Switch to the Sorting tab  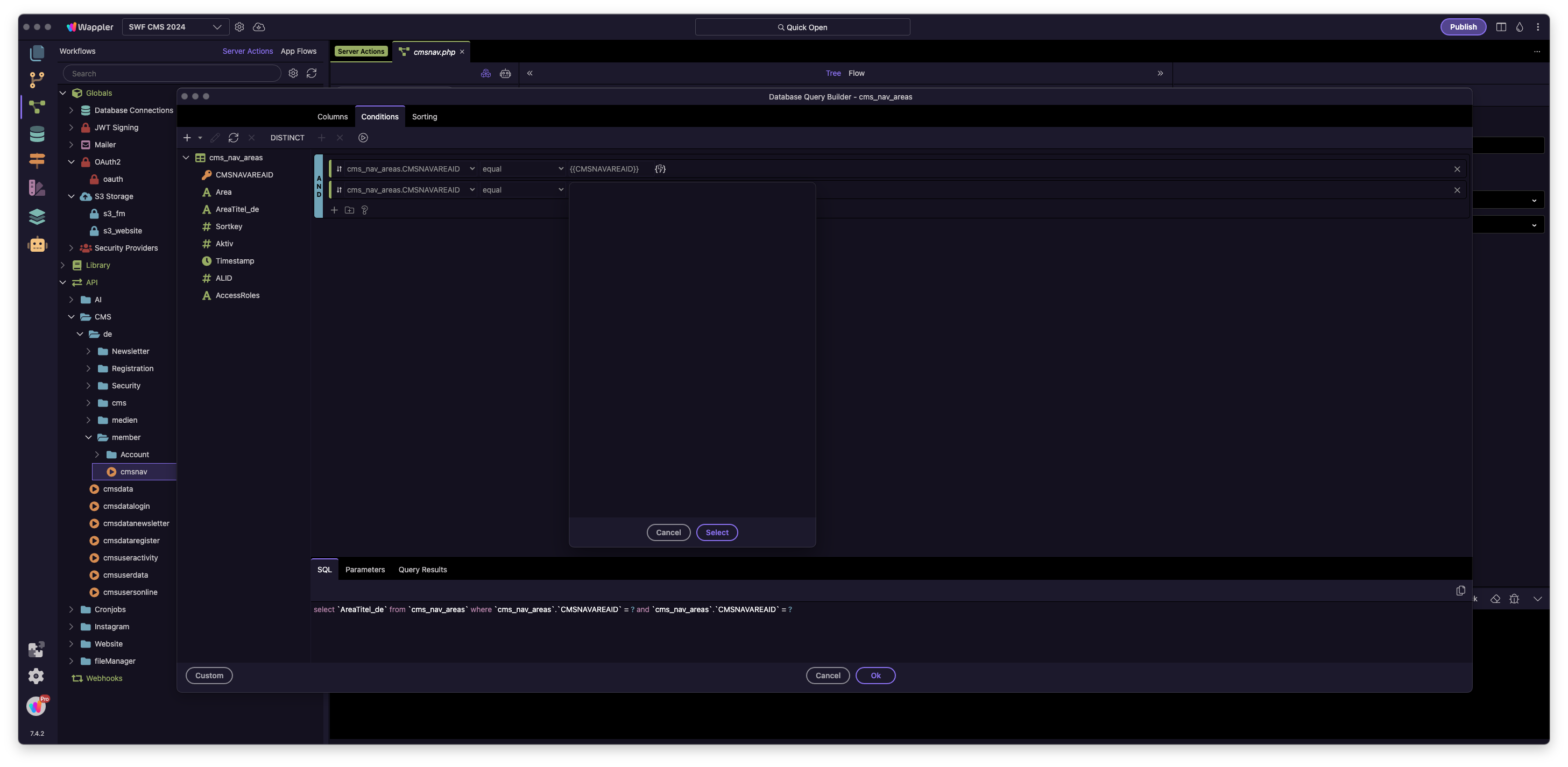point(424,117)
